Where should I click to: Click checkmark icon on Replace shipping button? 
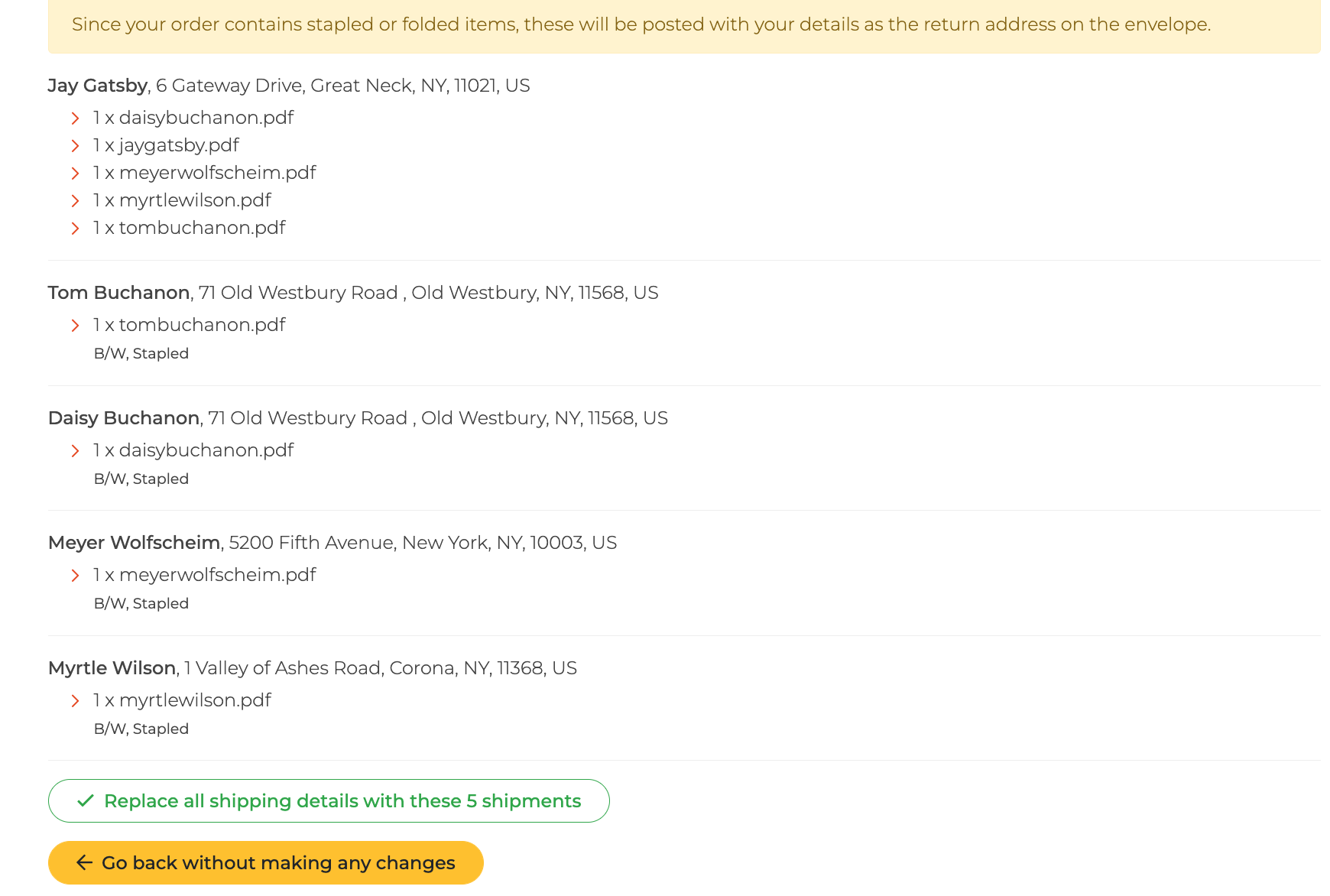pyautogui.click(x=86, y=800)
